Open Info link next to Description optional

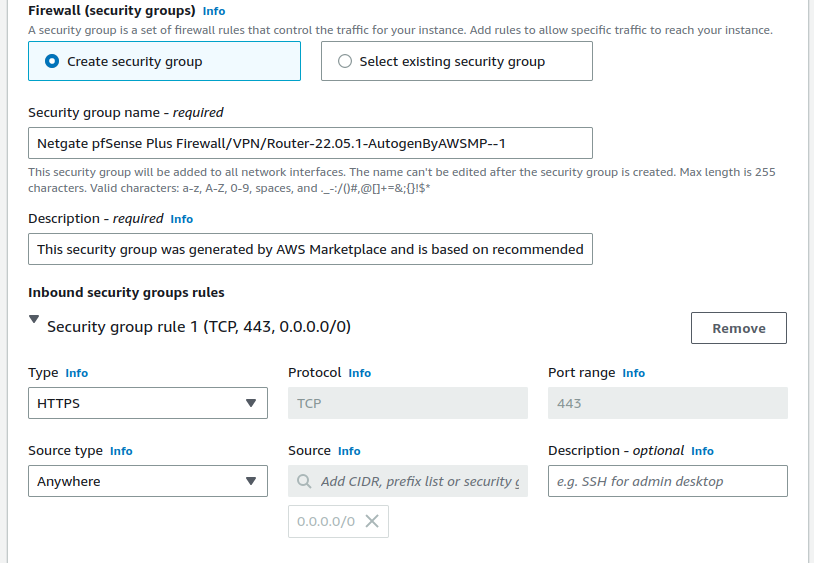[x=702, y=451]
